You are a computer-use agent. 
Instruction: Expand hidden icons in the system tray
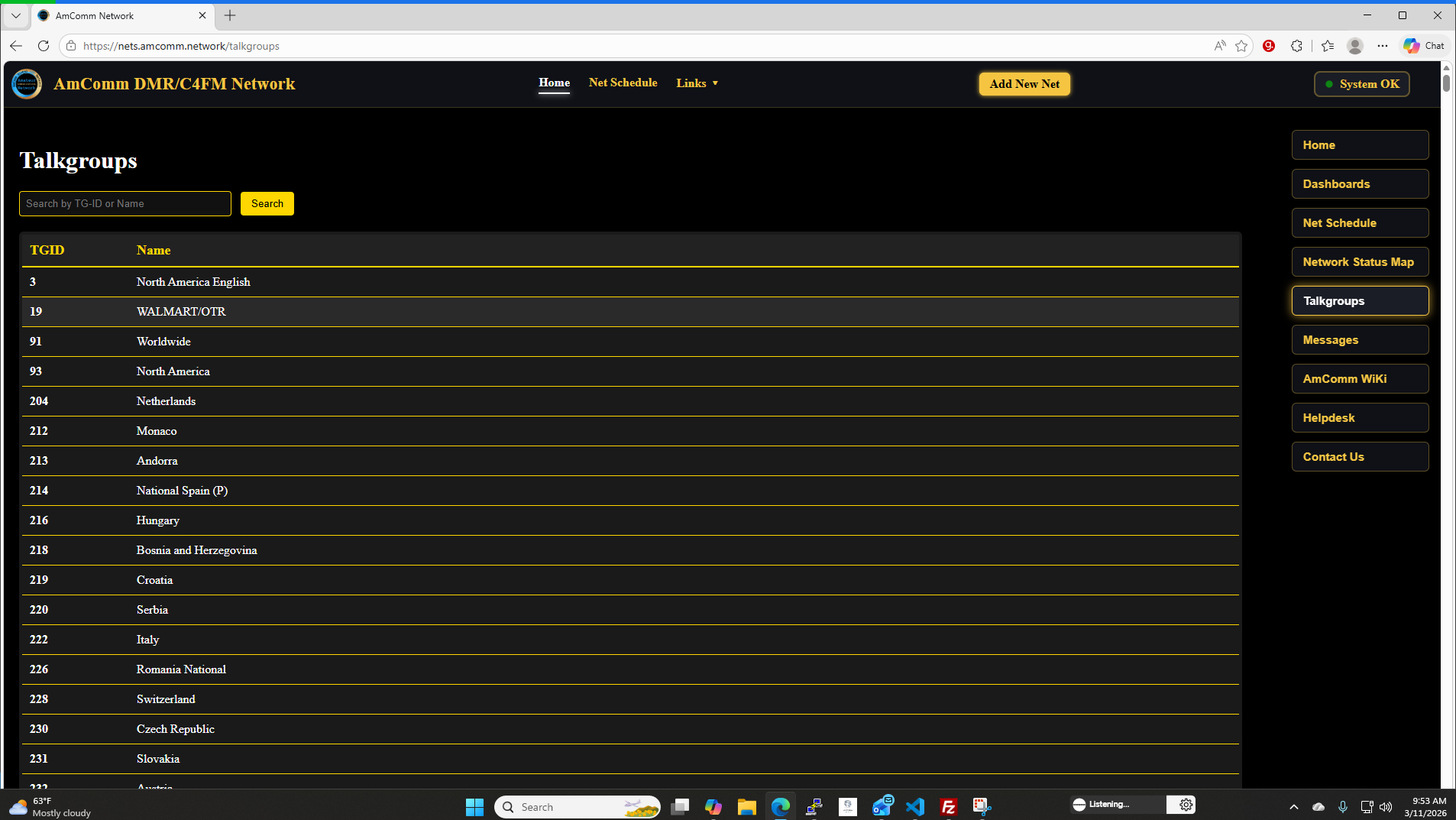[1293, 806]
